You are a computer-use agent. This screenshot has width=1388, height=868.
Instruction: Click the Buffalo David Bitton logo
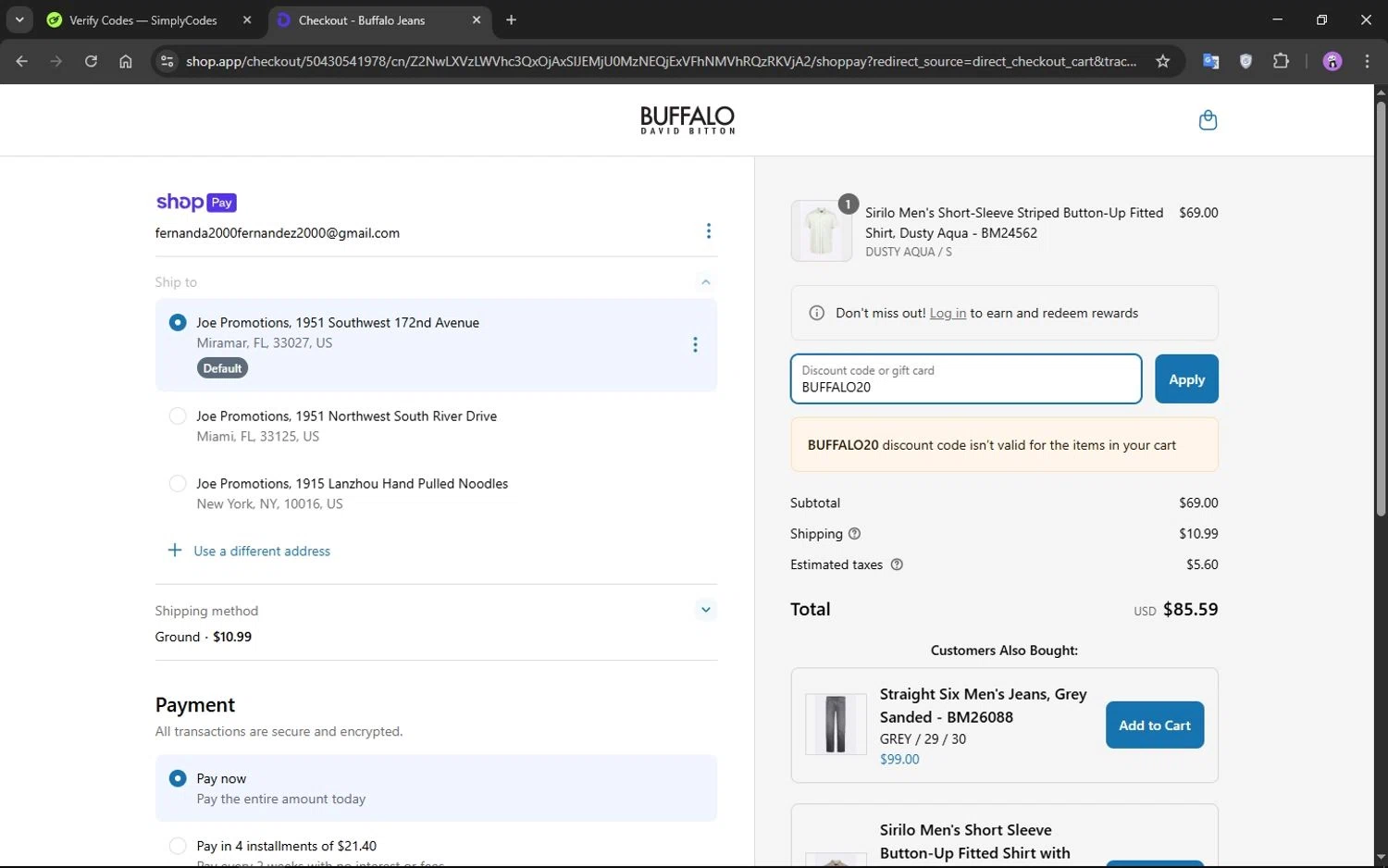tap(688, 120)
